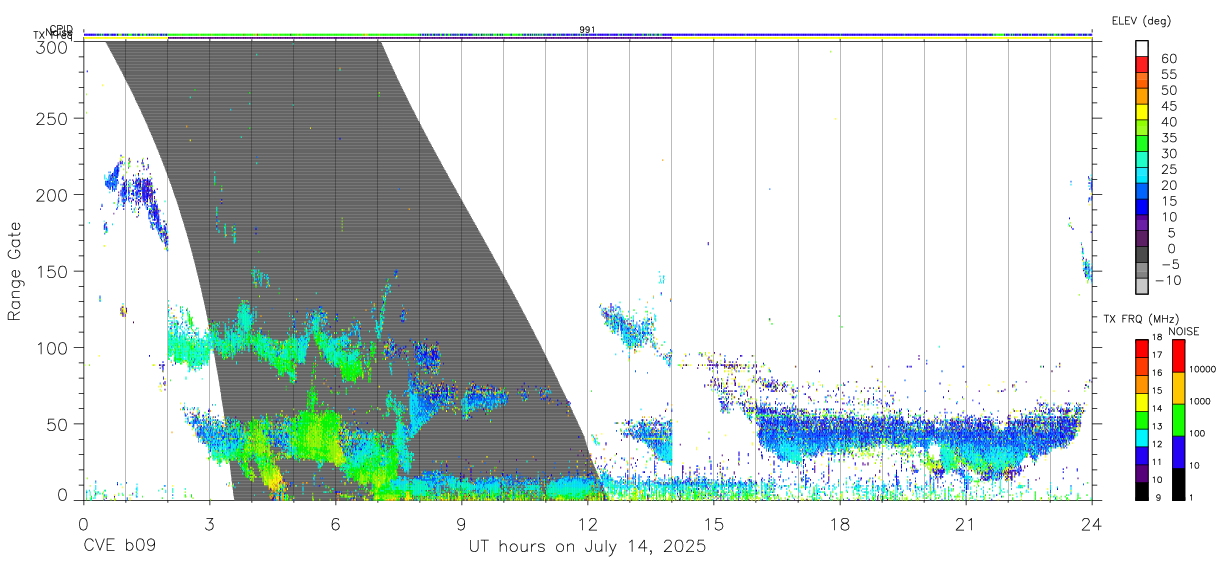Pick the green swatch in NOISE scale
Screen dimensions: 1228x567
point(1178,420)
